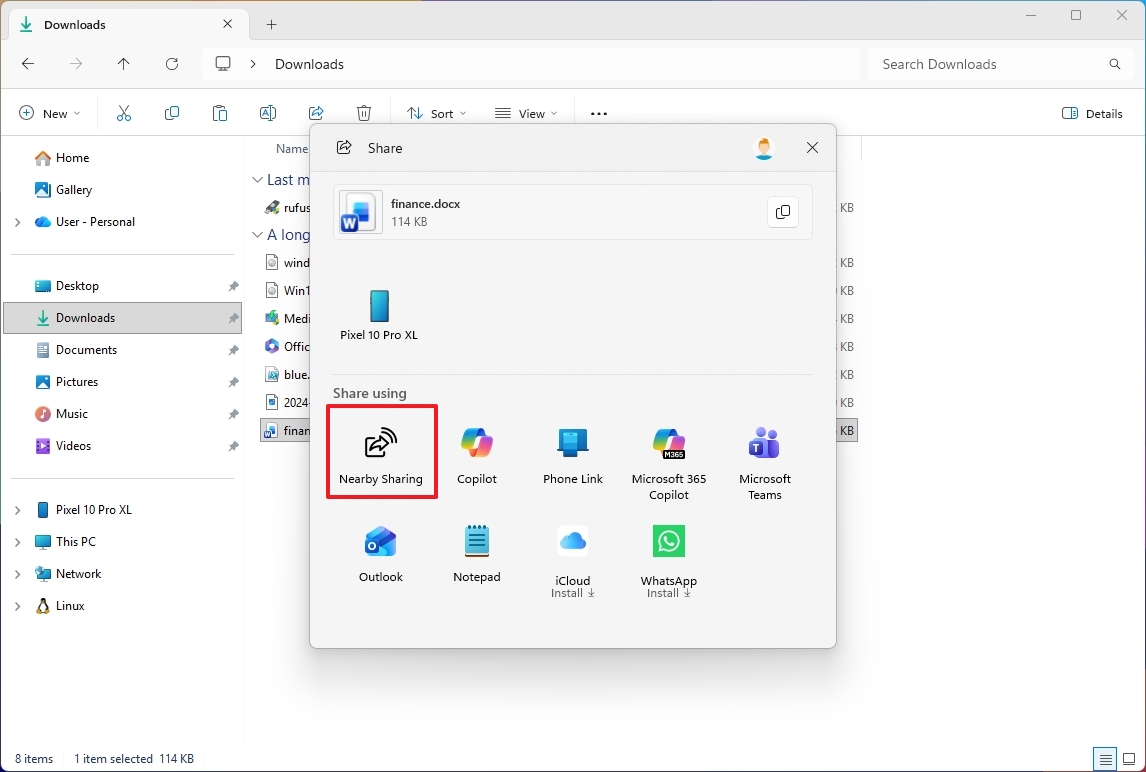Send the file to Pixel 10 Pro XL
The image size is (1146, 772).
pos(379,313)
